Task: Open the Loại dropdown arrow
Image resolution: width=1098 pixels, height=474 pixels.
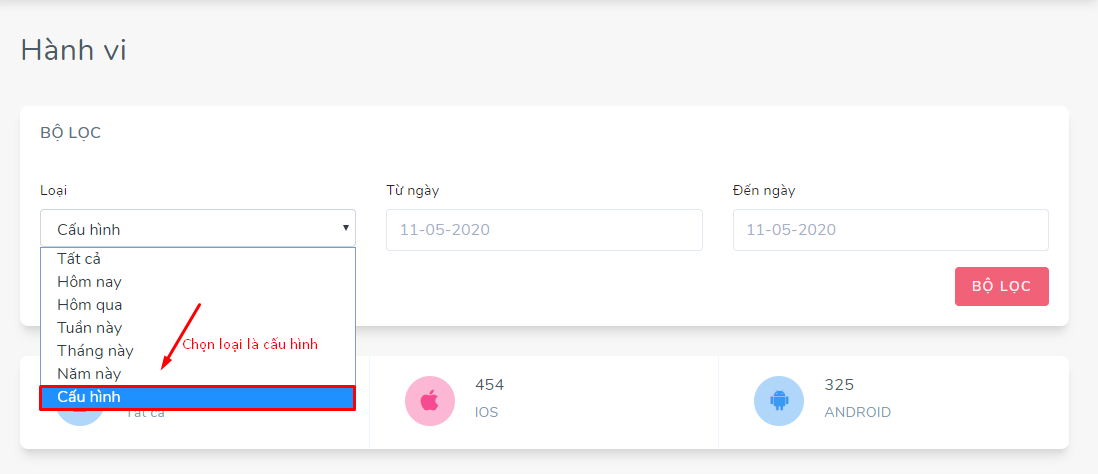Action: pyautogui.click(x=345, y=228)
